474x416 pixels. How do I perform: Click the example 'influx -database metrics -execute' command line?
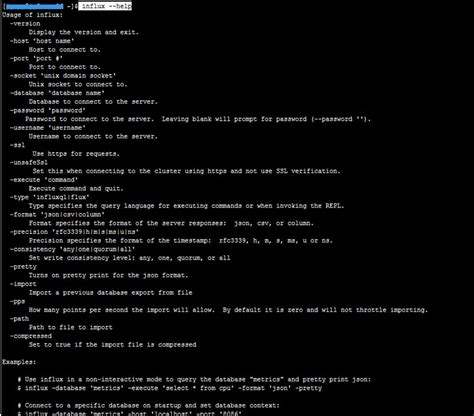tap(170, 388)
